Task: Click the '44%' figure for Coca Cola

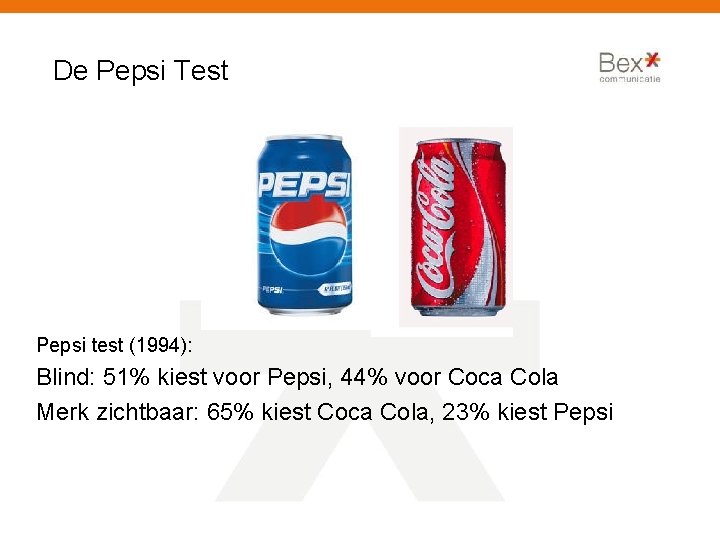Action: point(364,377)
